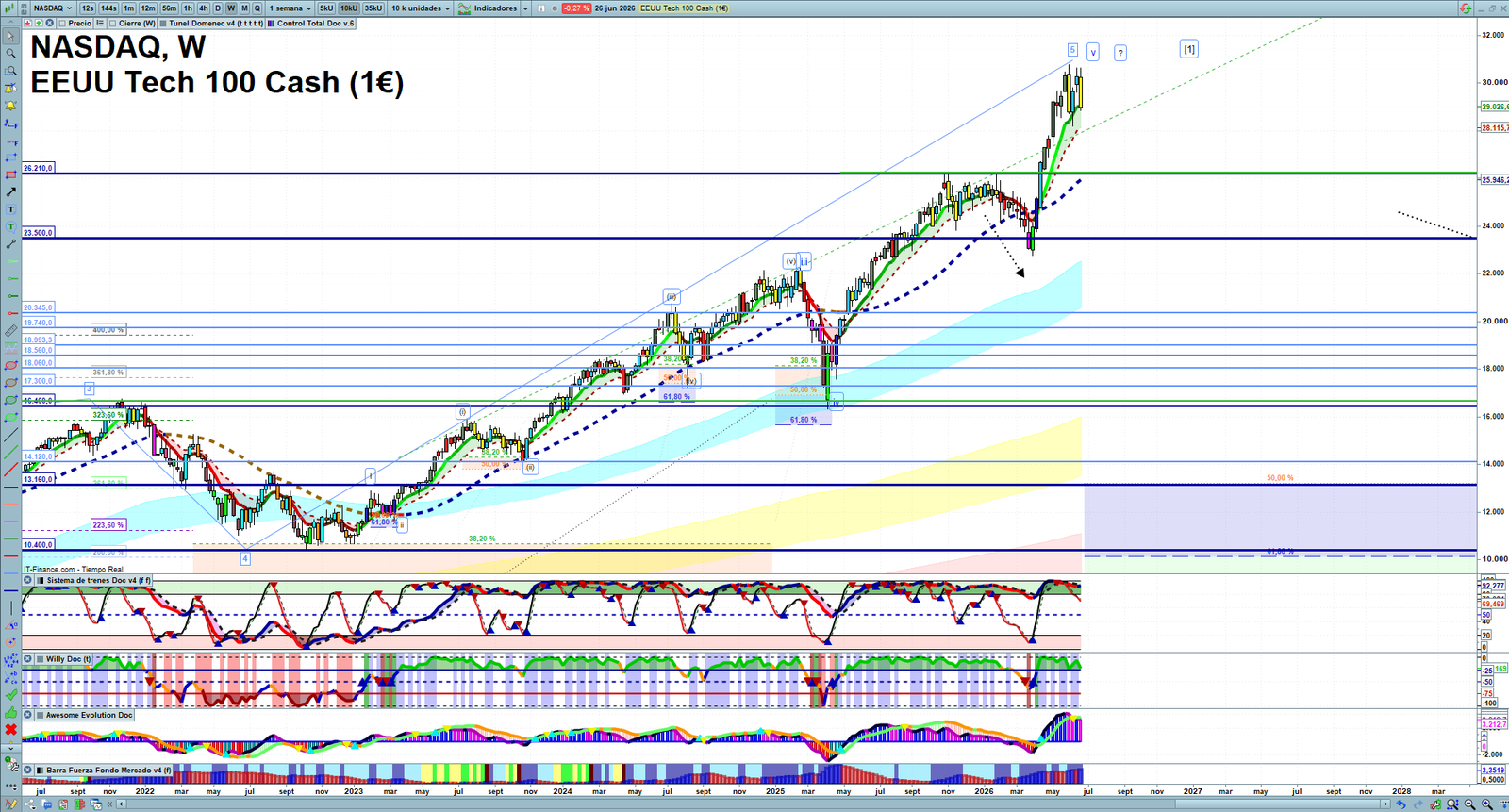This screenshot has width=1509, height=812.
Task: Select the plain yellow alert bell tool
Action: tap(10, 106)
